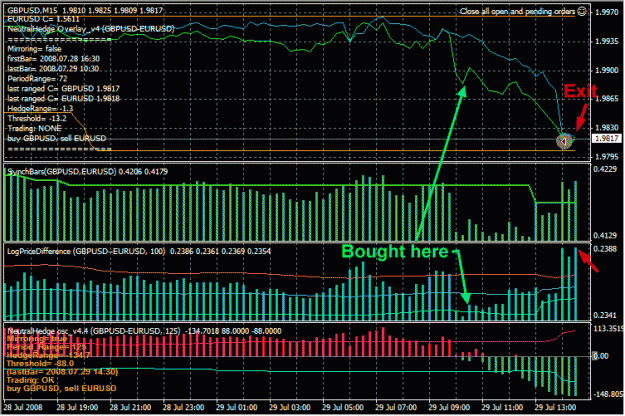Click the 1.9900 price scale label

click(607, 70)
